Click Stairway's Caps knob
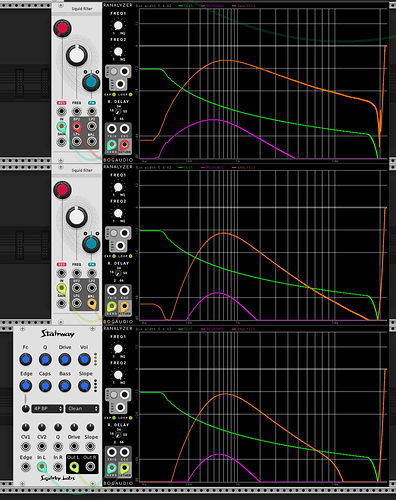This screenshot has height=500, width=396. coord(45,386)
